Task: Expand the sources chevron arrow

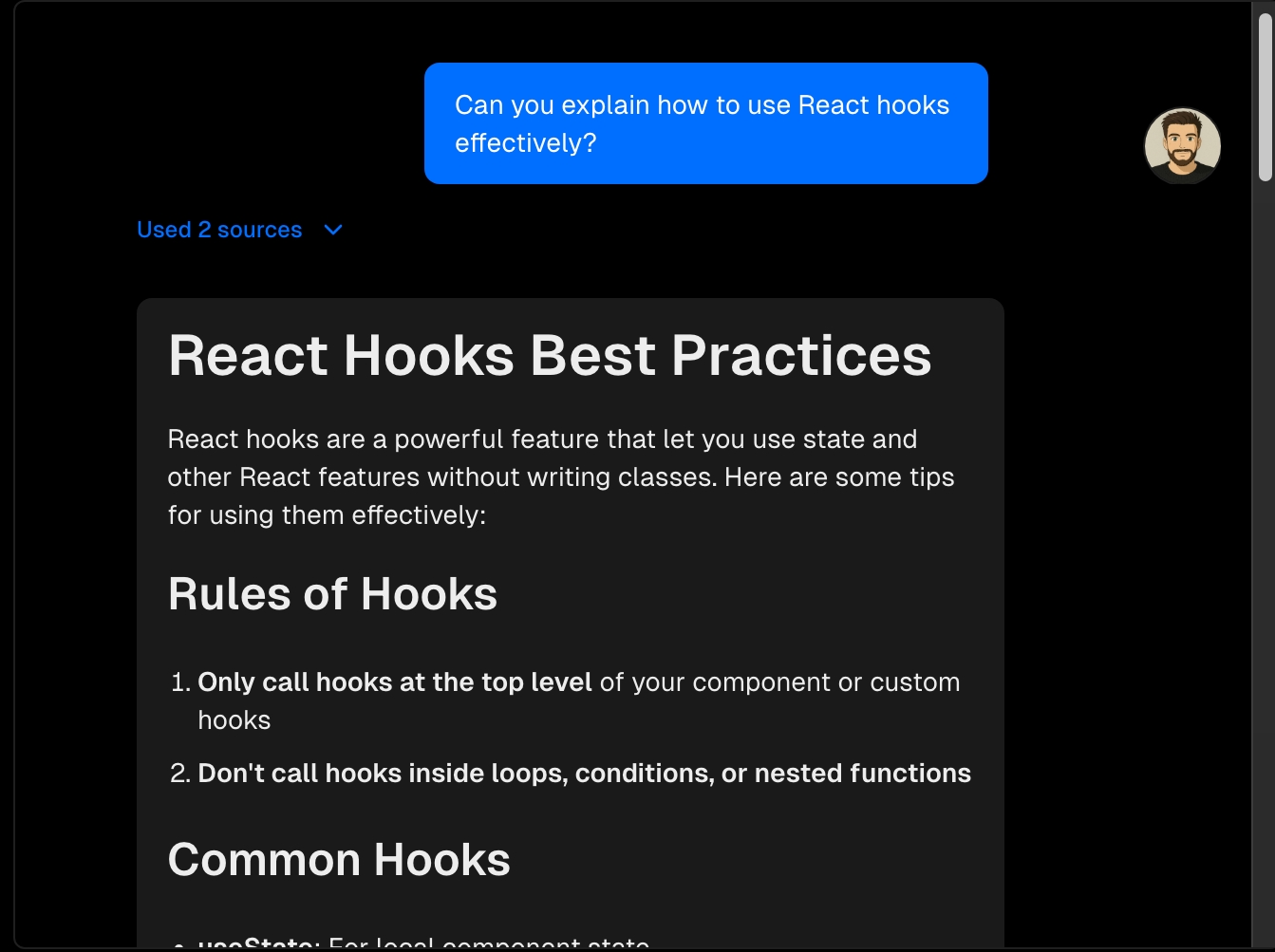Action: [333, 230]
